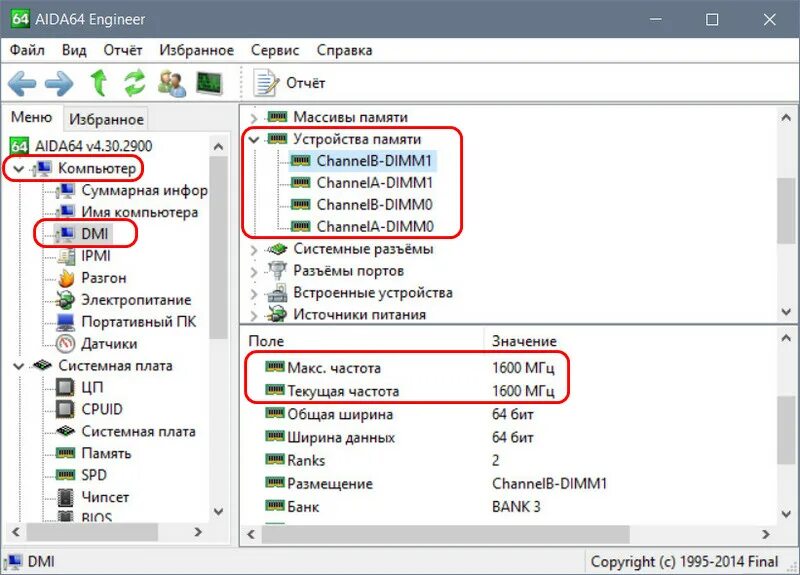Click the ЦП processor icon
Viewport: 800px width, 575px height.
tap(65, 387)
